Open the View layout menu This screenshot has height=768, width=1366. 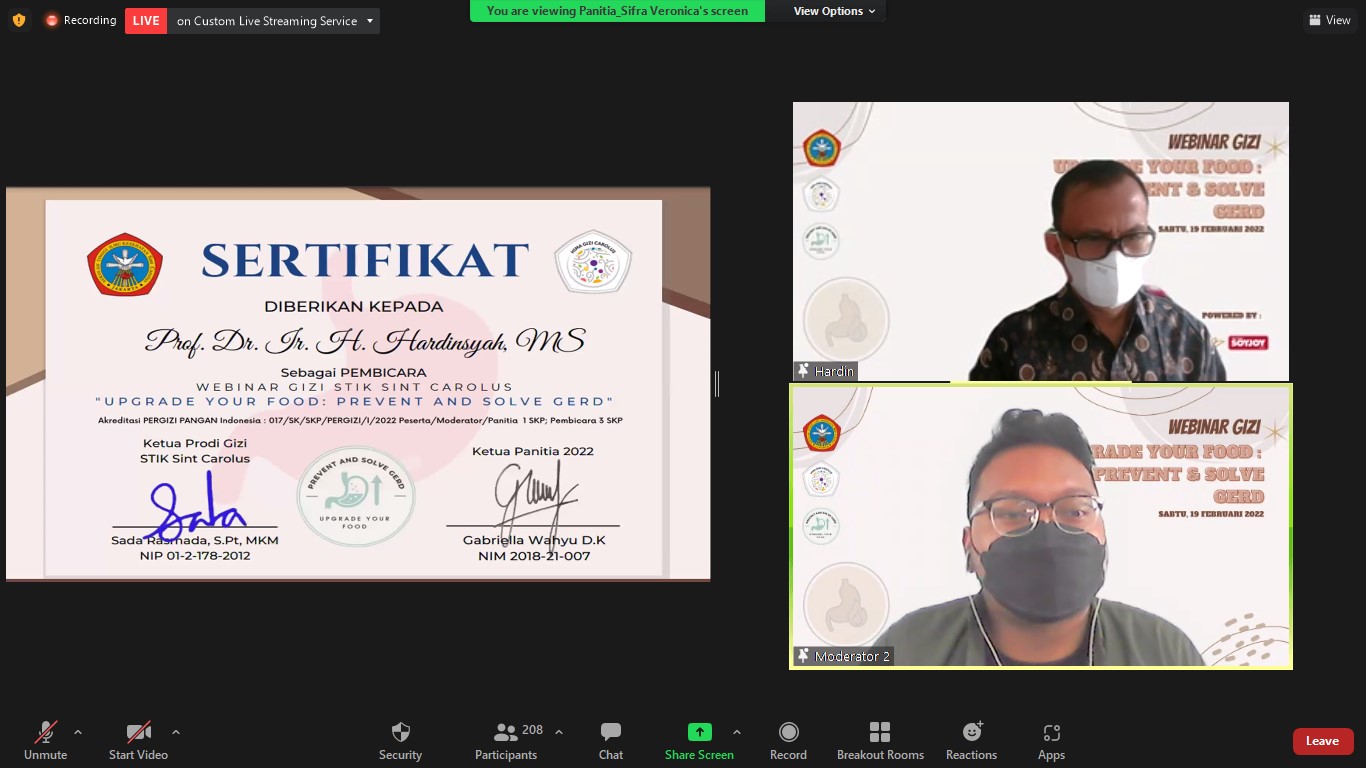(1329, 20)
